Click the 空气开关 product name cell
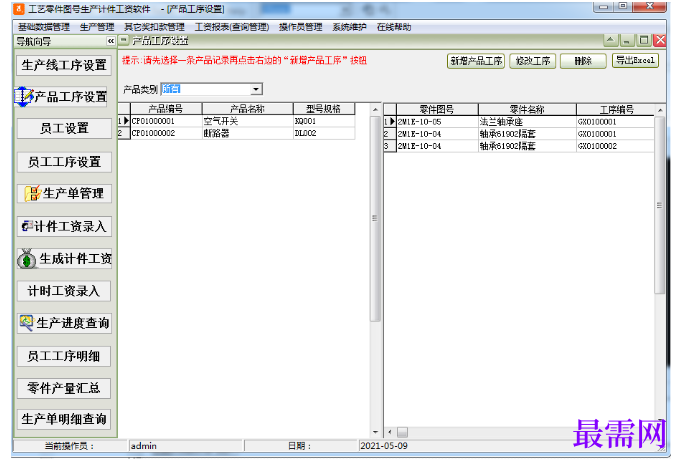The height and width of the screenshot is (465, 685). coord(248,121)
